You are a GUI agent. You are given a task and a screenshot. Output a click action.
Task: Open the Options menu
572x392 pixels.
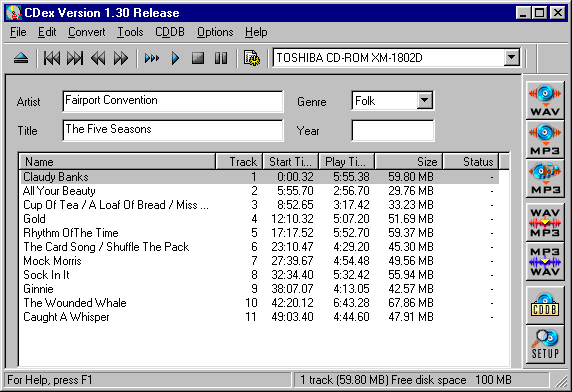coord(215,32)
